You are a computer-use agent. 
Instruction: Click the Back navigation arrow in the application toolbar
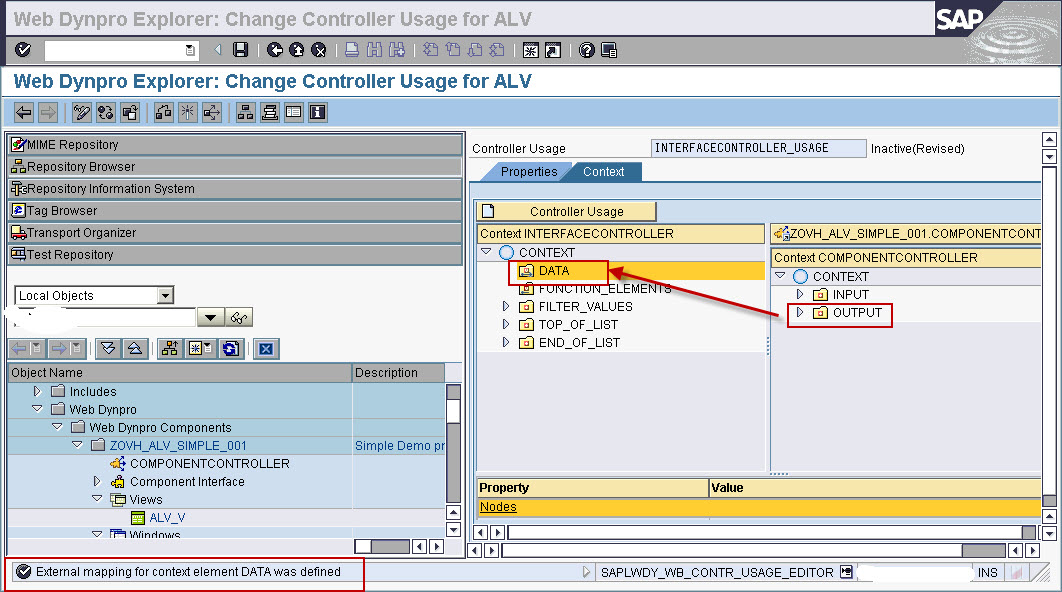point(23,112)
